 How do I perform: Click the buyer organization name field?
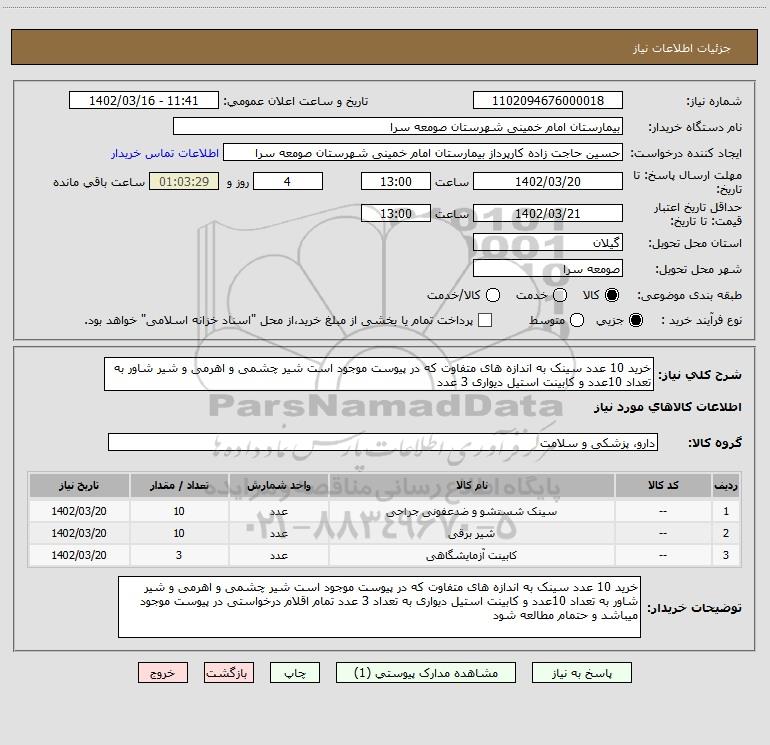pos(398,127)
